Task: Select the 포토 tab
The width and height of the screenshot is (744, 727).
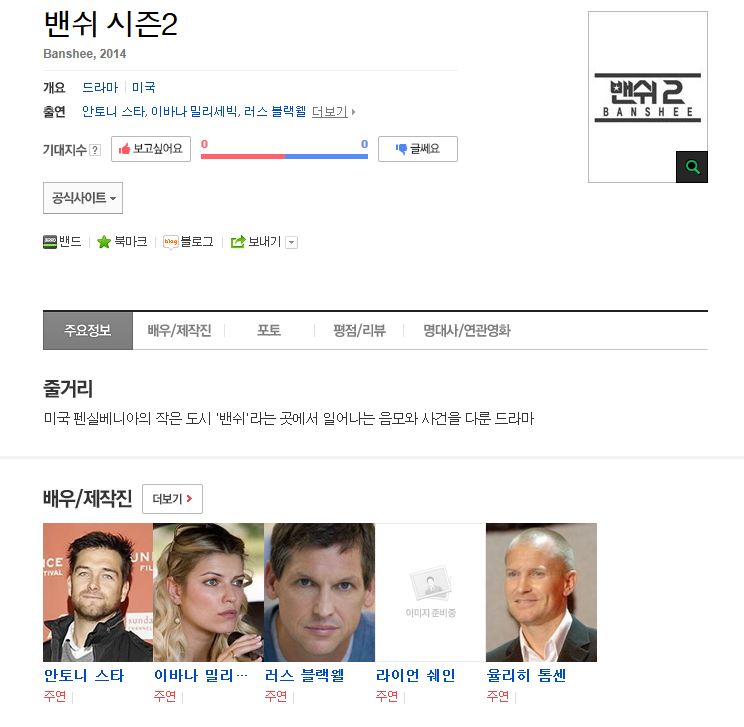Action: point(269,330)
